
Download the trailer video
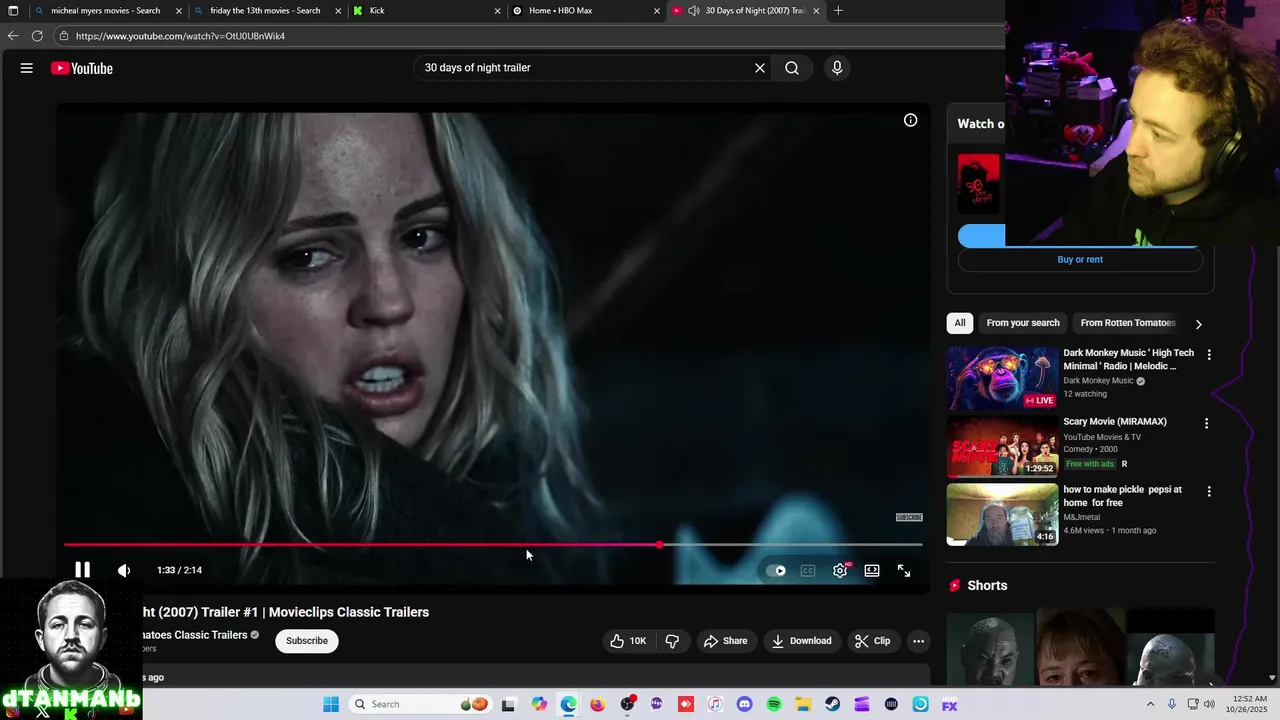(802, 641)
